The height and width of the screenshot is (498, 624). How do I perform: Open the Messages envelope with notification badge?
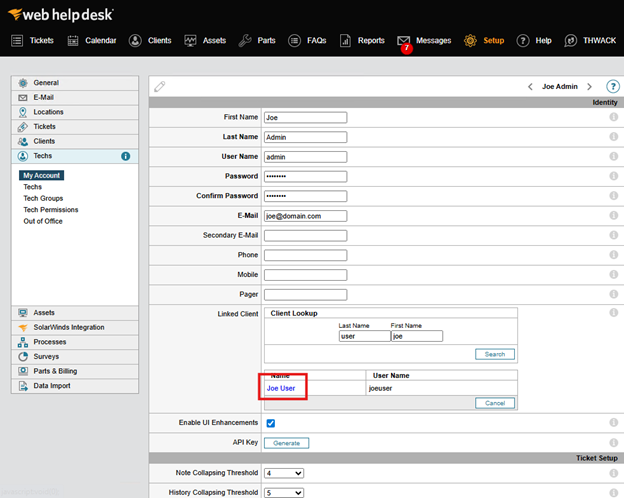404,40
